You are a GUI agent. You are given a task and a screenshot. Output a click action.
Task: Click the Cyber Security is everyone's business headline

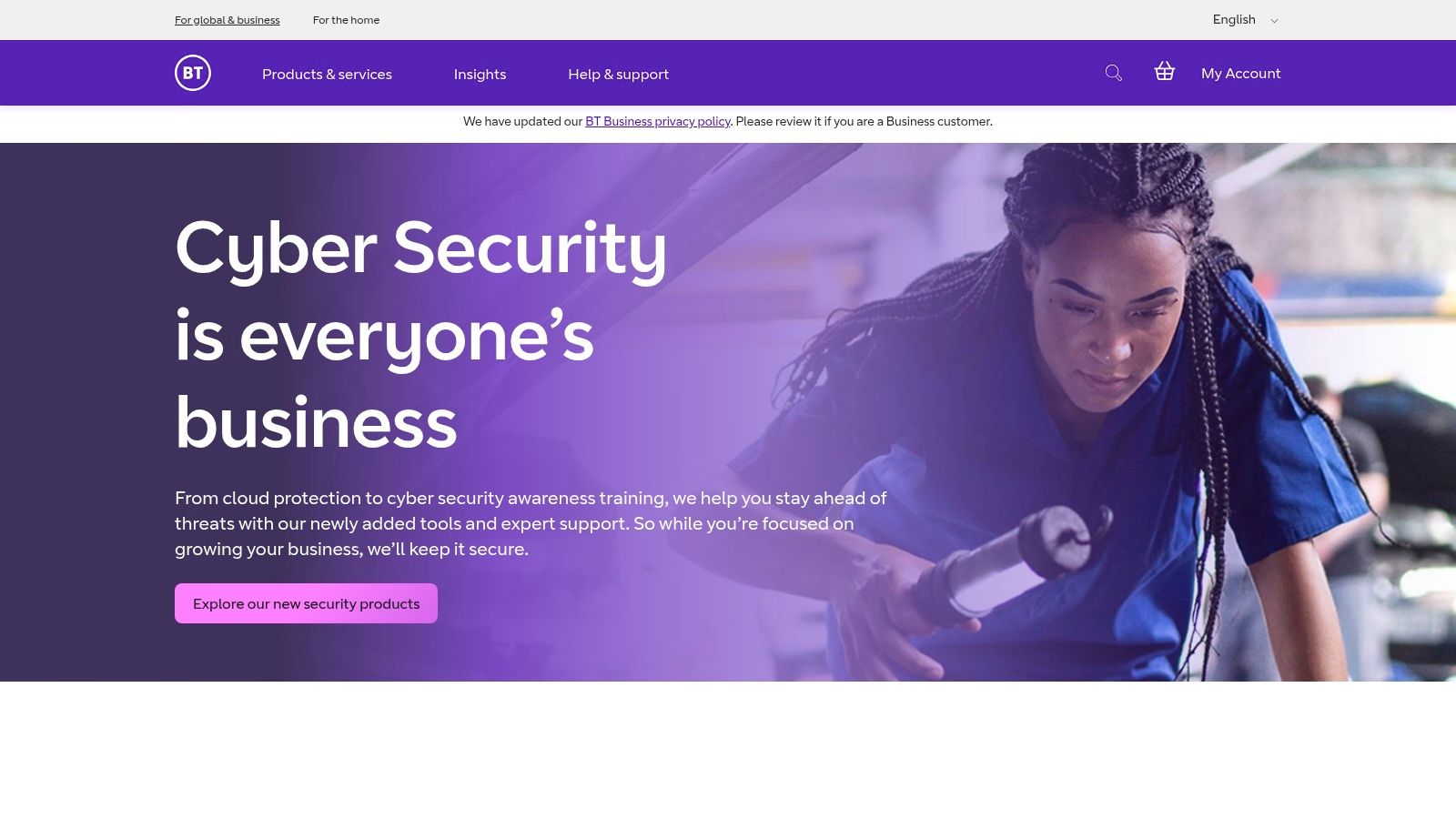coord(420,335)
